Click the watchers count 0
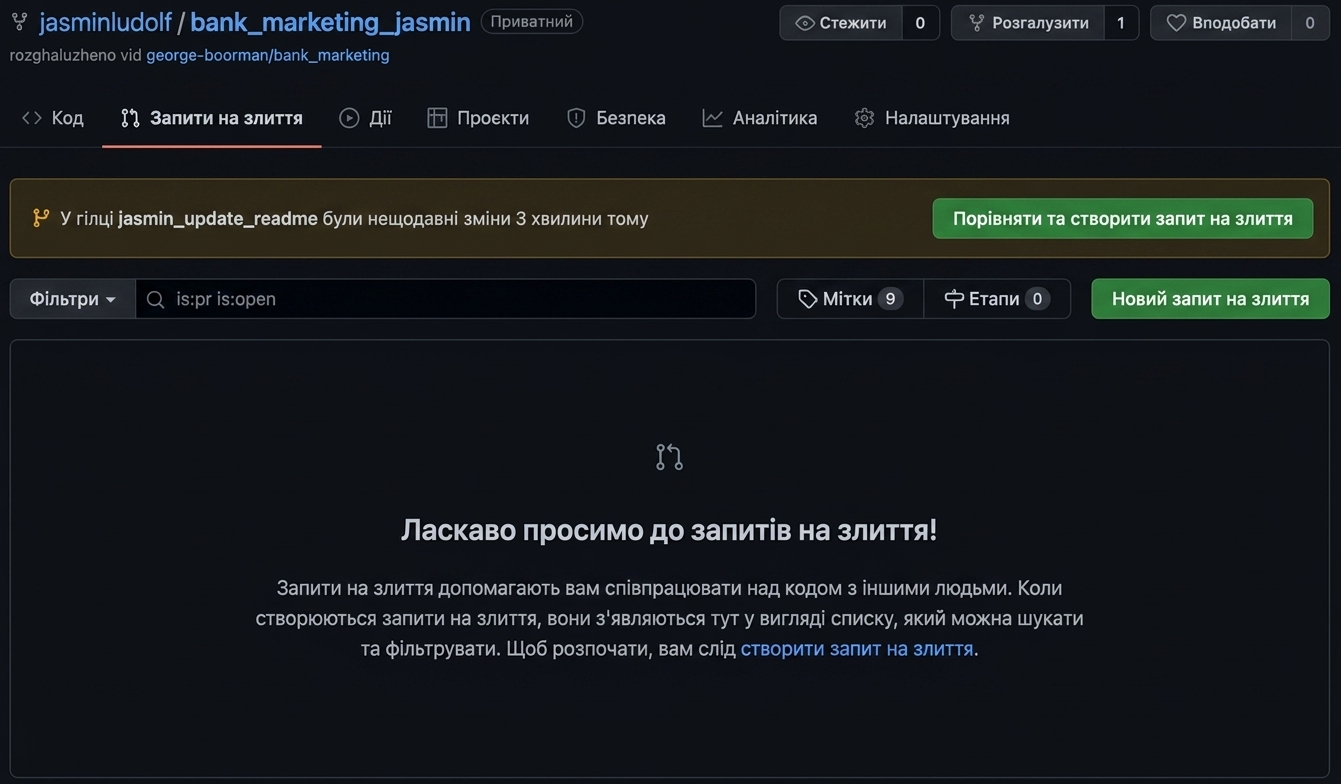Viewport: 1341px width, 784px height. click(920, 23)
